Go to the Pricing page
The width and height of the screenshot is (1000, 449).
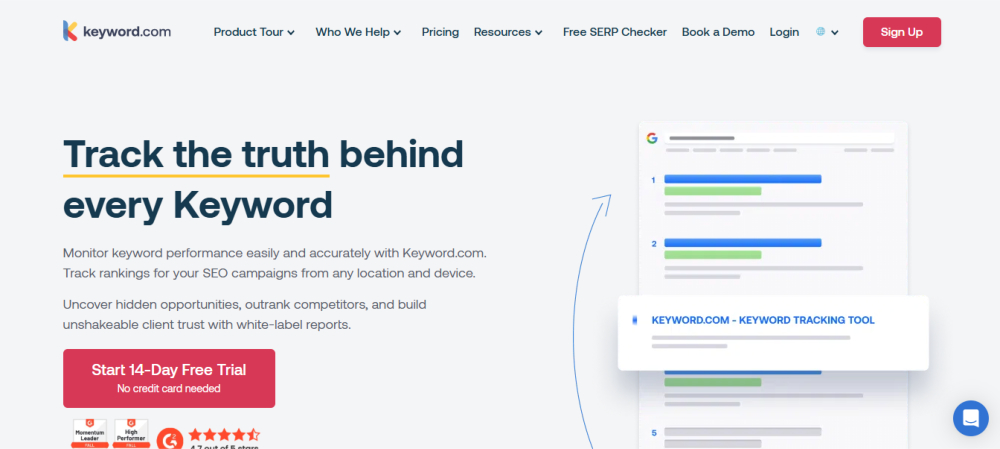[x=440, y=32]
